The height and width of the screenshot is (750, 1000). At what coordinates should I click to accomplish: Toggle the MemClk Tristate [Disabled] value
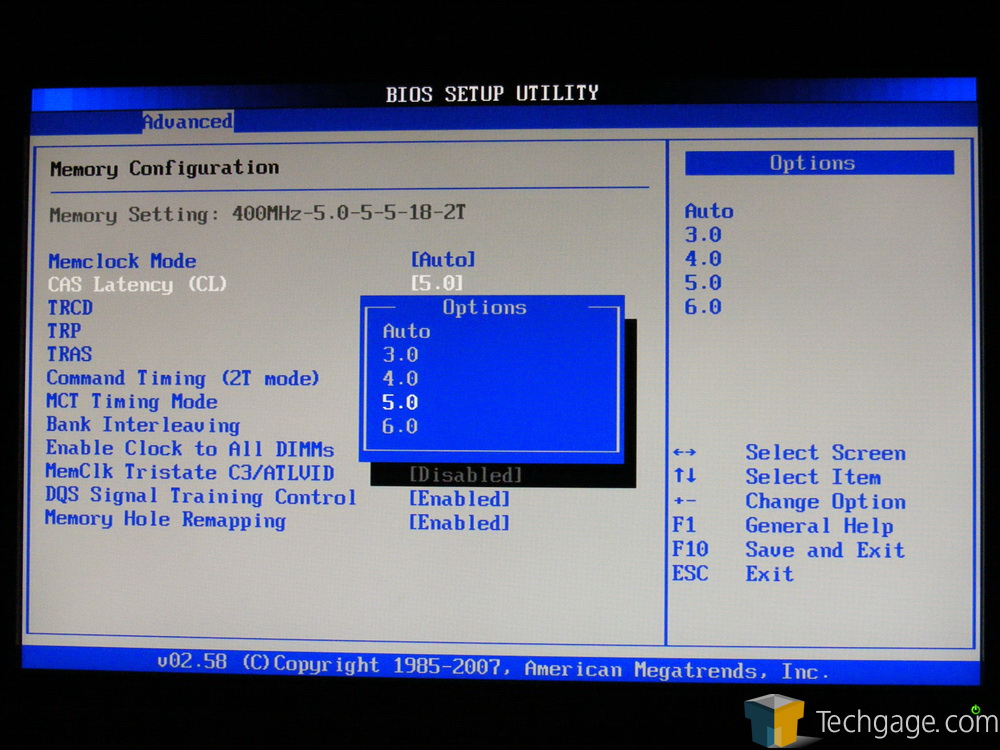pos(465,475)
